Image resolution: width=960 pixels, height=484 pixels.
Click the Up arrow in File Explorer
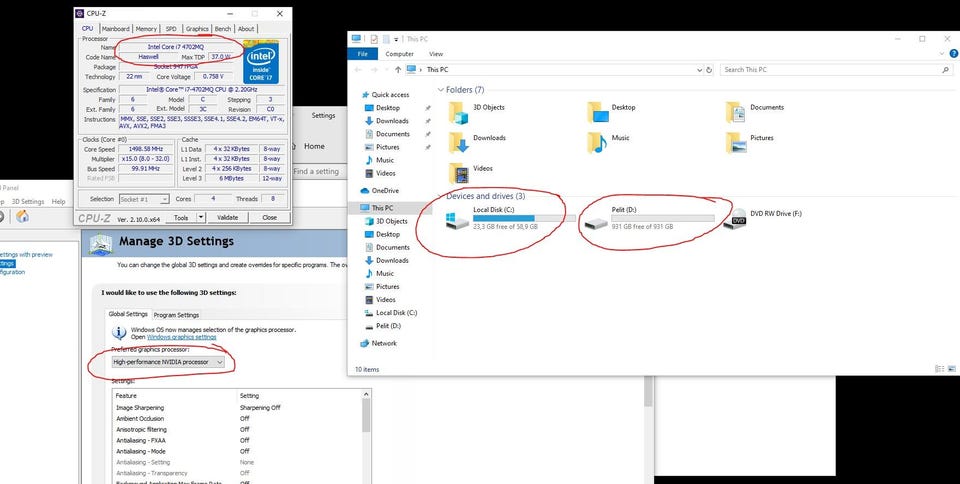tap(398, 70)
